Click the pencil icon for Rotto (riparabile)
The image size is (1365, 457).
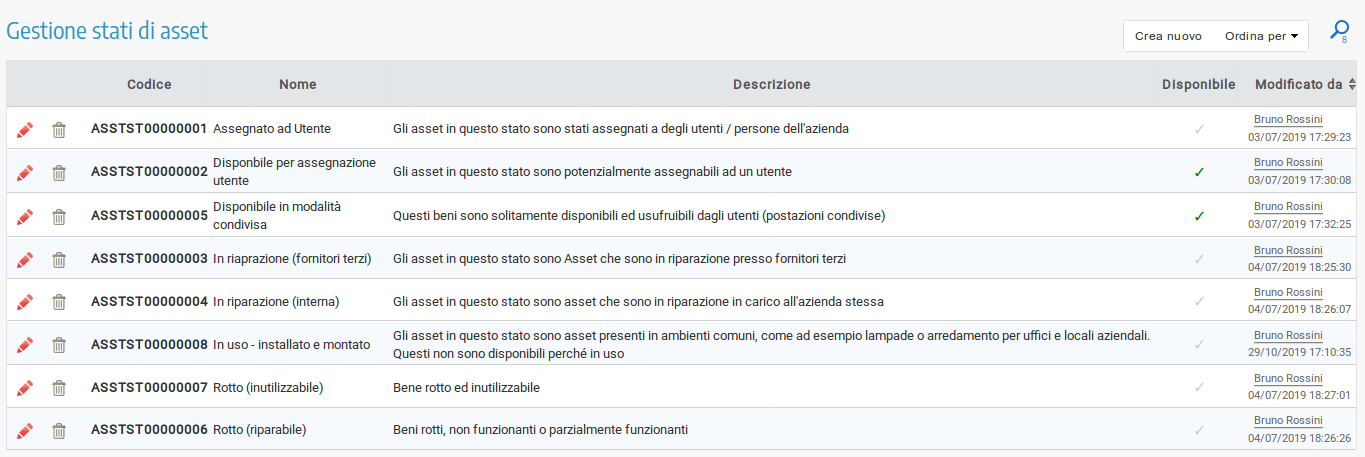tap(25, 431)
